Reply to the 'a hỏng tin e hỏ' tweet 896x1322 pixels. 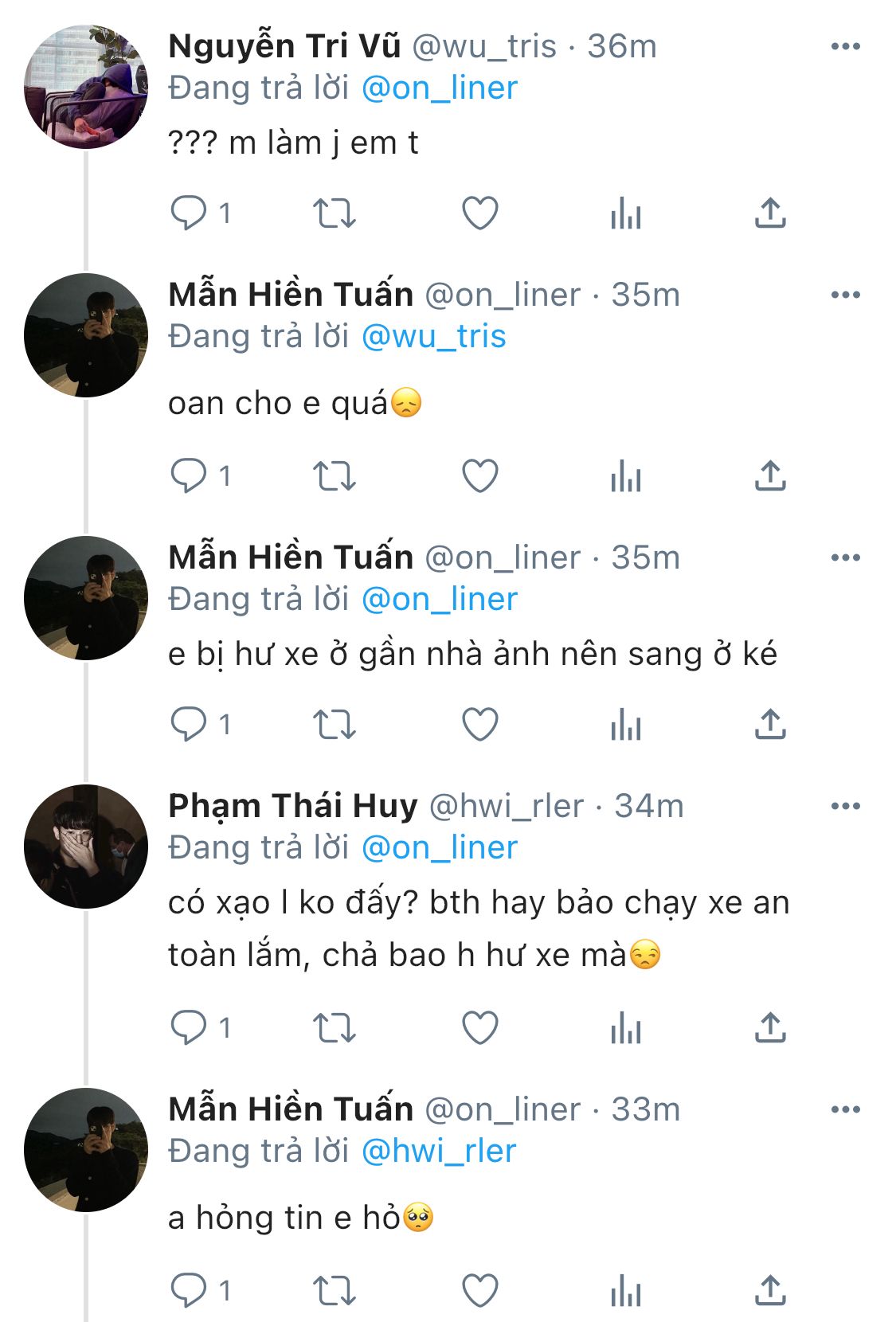[x=189, y=1290]
